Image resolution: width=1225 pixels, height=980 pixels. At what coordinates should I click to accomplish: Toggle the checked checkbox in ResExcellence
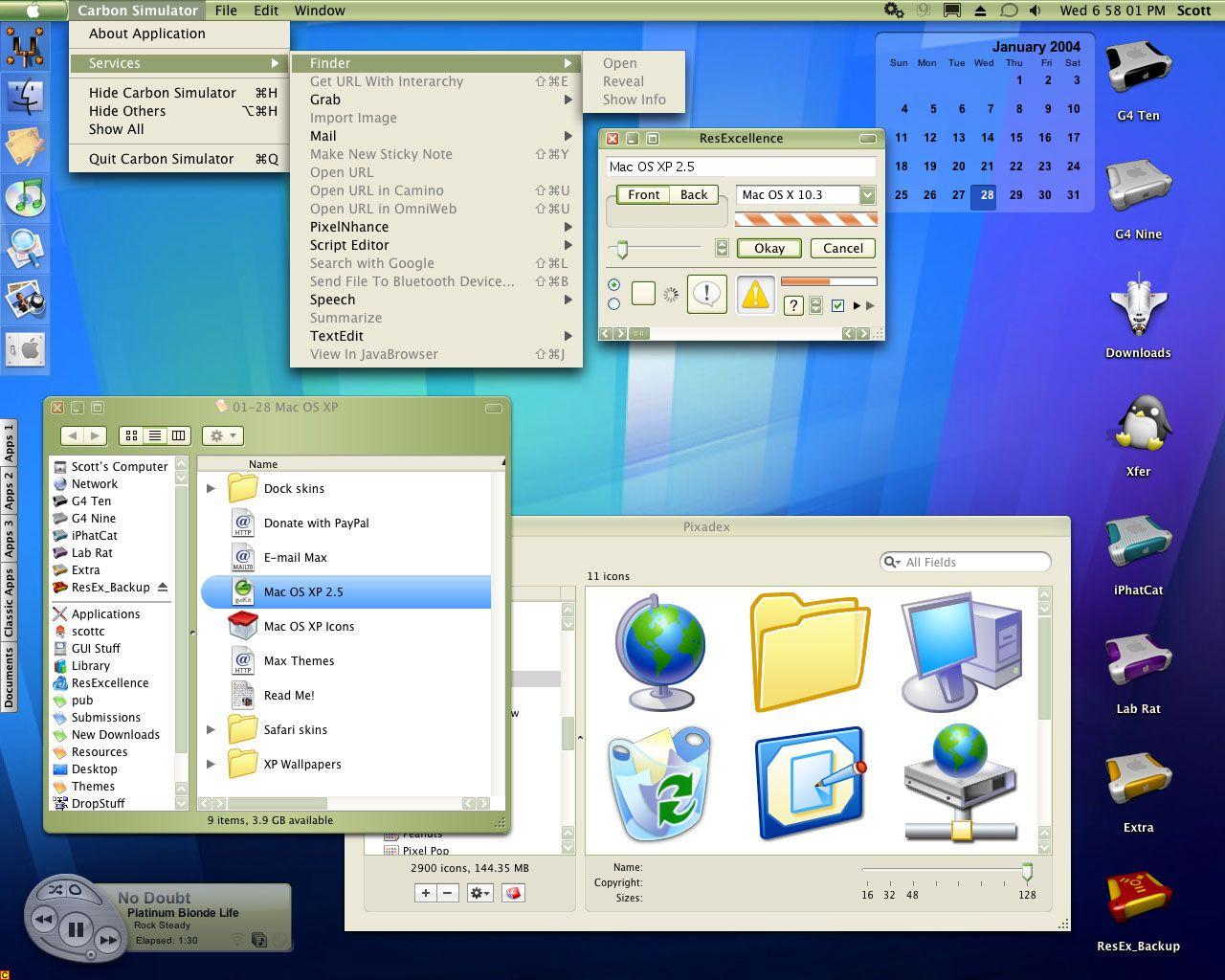(838, 305)
